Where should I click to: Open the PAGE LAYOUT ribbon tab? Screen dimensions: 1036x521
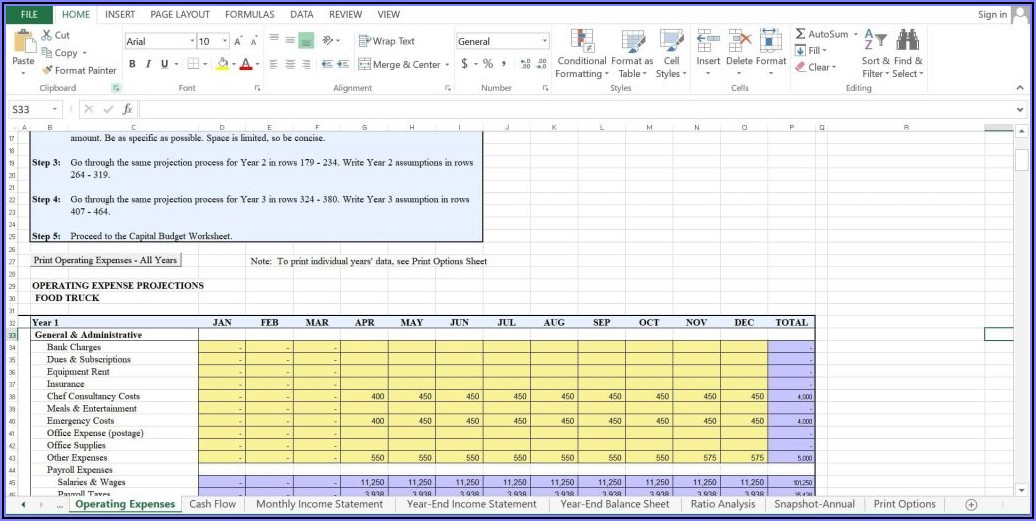pyautogui.click(x=180, y=14)
